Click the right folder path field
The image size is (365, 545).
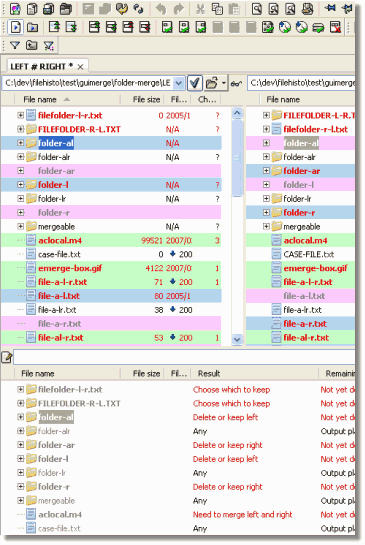pos(302,83)
